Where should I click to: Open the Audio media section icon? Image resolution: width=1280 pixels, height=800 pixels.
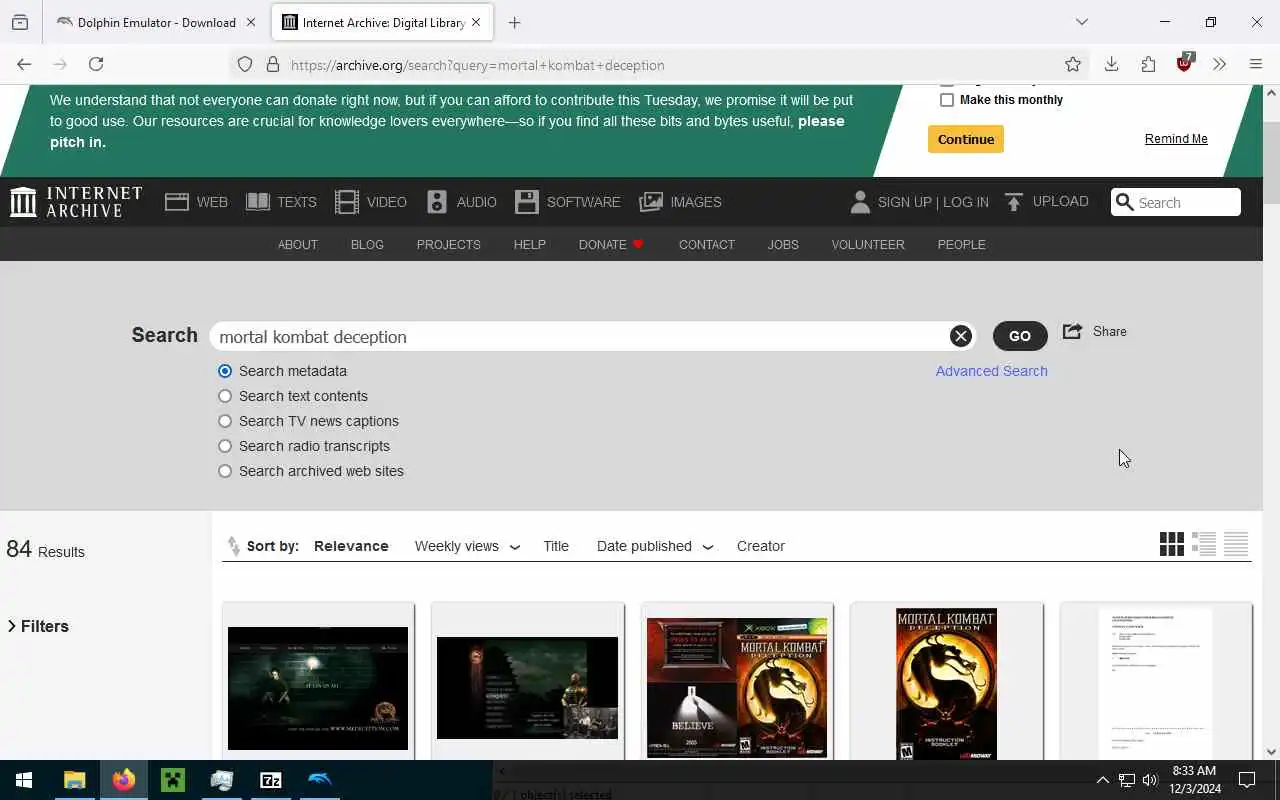click(437, 202)
